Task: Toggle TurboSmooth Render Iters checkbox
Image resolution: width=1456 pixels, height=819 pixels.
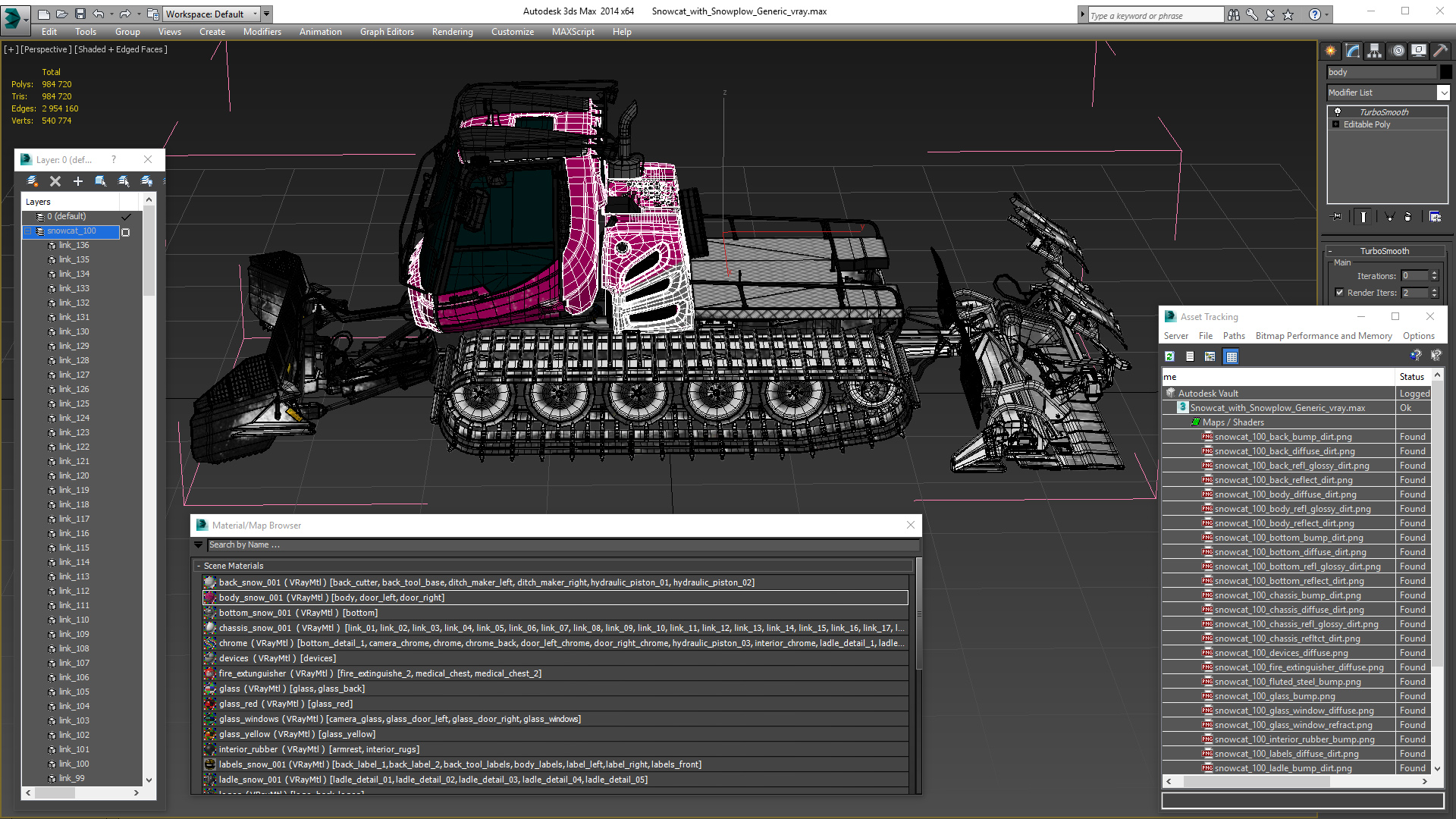Action: [1339, 293]
